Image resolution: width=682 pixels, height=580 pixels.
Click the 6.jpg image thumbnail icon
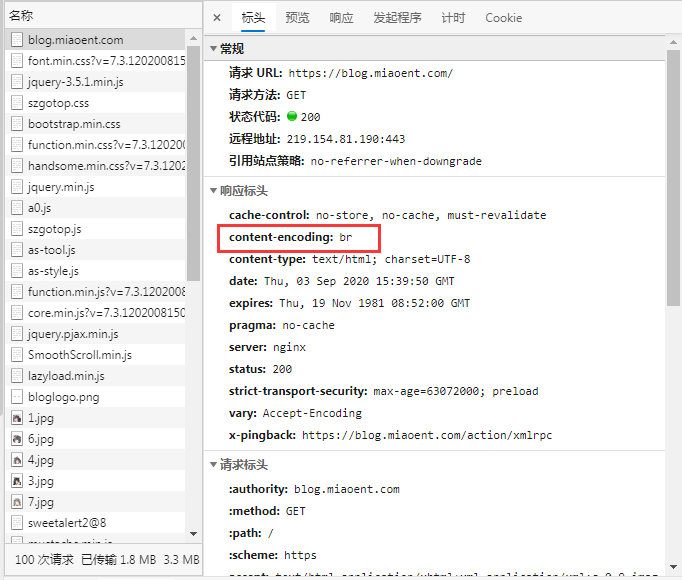coord(17,439)
